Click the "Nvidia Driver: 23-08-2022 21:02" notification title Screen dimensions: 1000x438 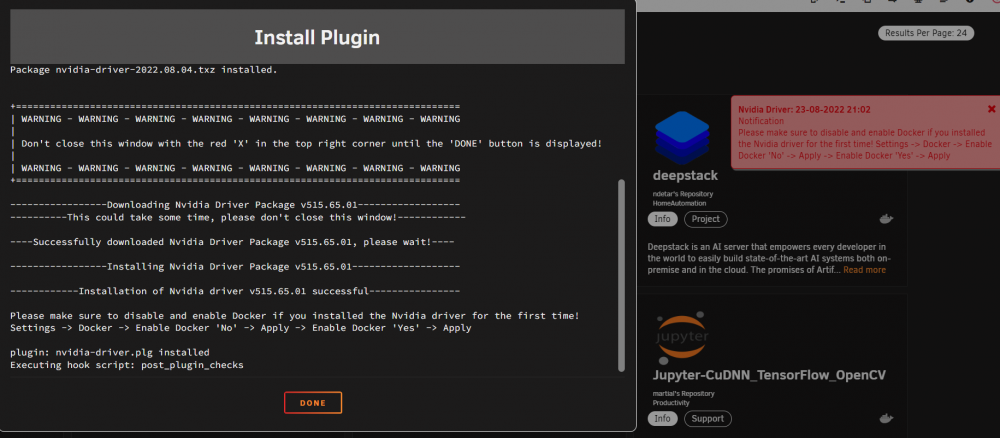point(804,110)
